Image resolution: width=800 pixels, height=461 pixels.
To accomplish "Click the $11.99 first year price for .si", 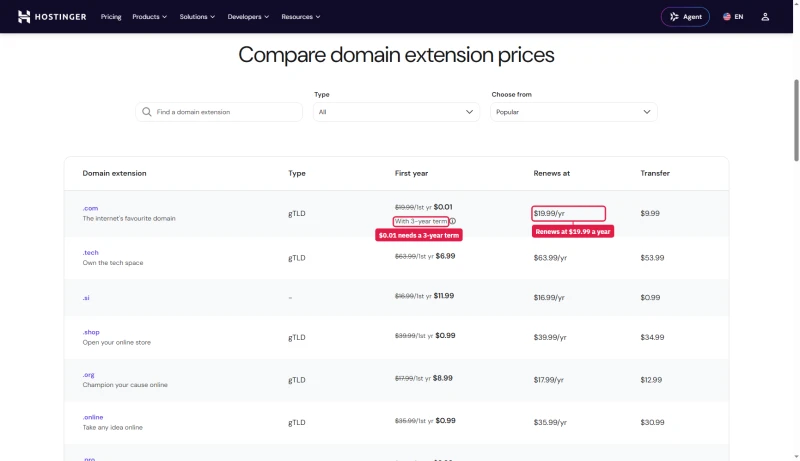I will click(444, 296).
